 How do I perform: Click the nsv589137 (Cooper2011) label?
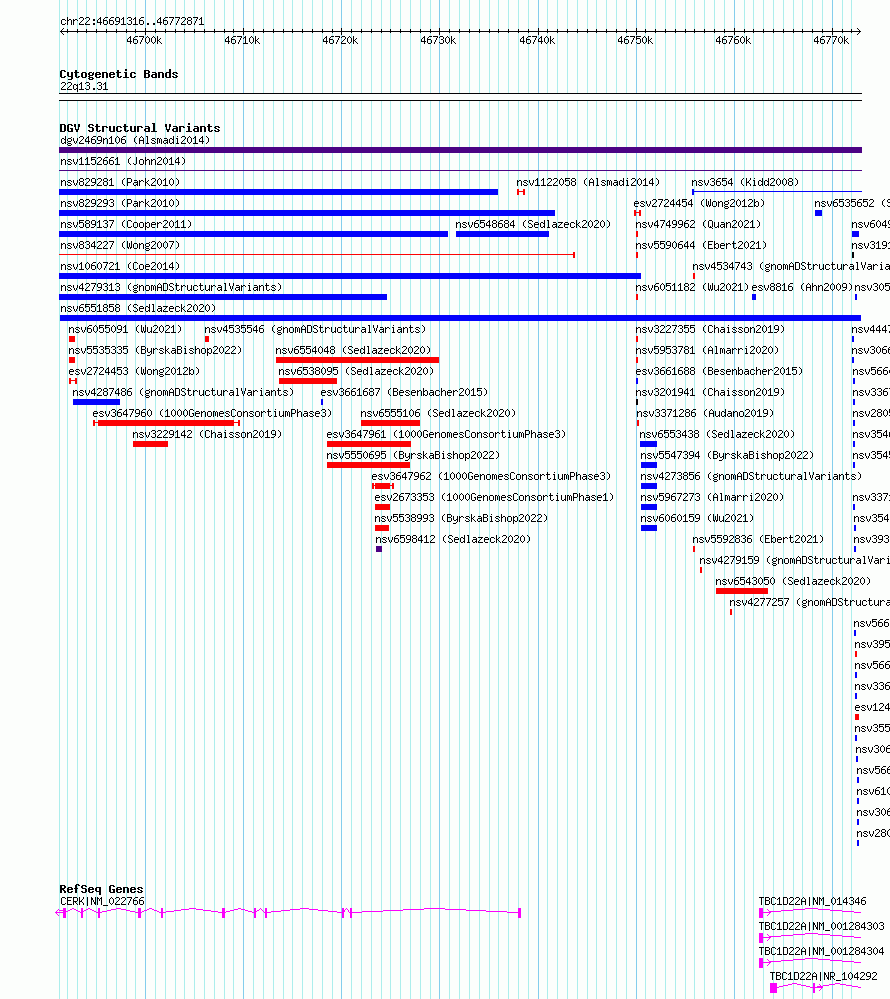click(126, 224)
